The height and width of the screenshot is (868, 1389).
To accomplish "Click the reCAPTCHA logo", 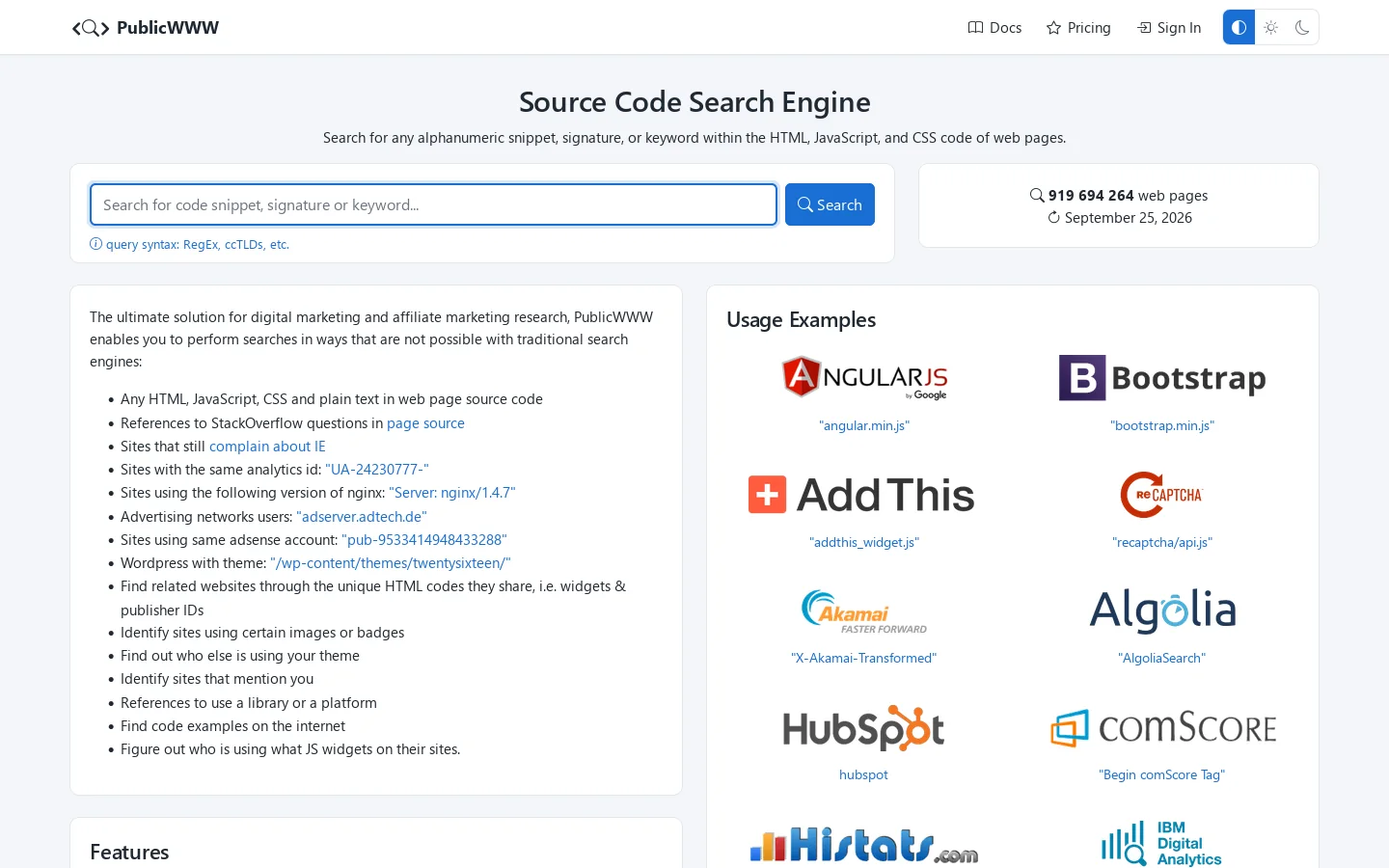I will pos(1162,495).
